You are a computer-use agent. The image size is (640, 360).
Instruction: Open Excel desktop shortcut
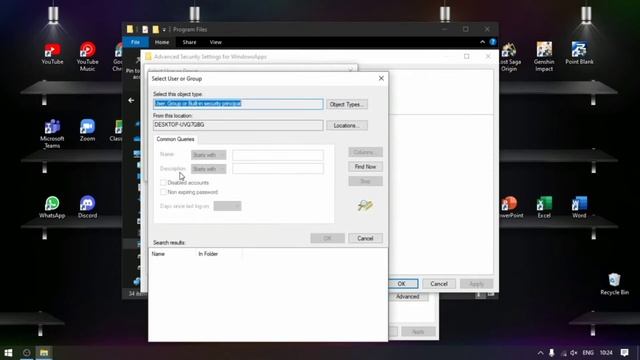click(544, 207)
